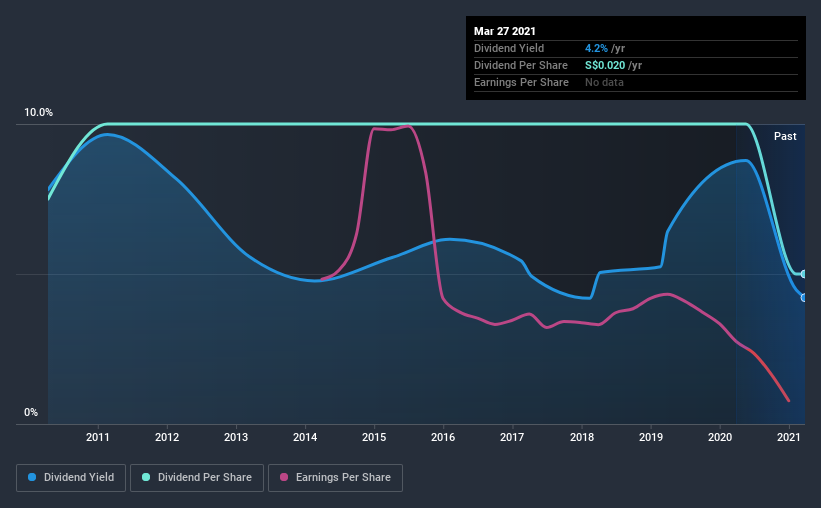821x508 pixels.
Task: Toggle the Dividend Yield legend button
Action: point(71,478)
